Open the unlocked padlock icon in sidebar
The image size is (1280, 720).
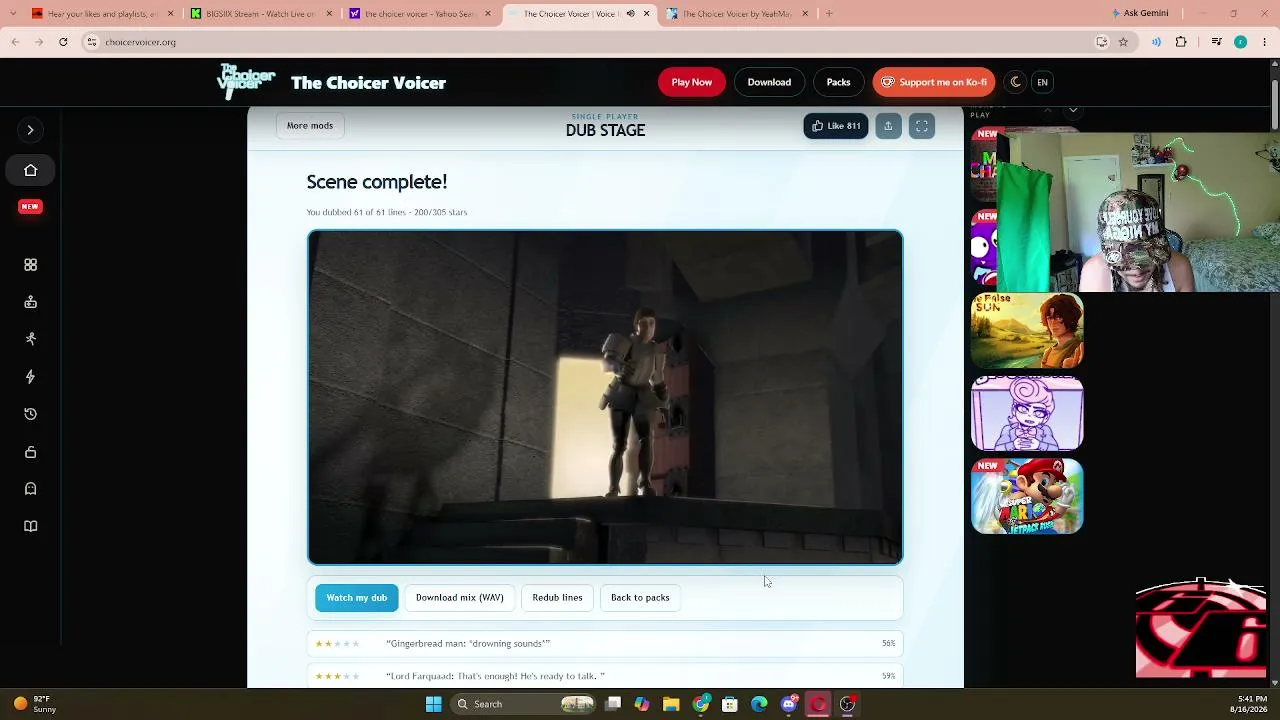pyautogui.click(x=30, y=452)
